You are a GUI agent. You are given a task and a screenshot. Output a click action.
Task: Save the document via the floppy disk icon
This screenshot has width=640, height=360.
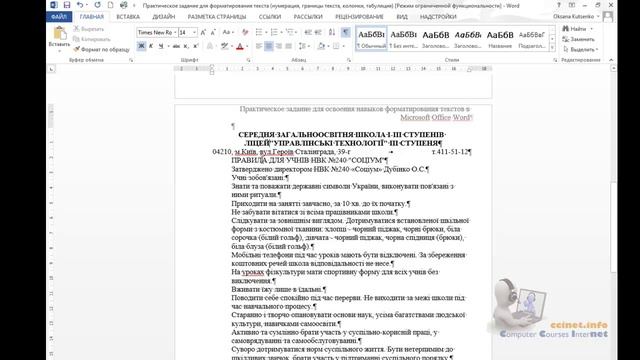click(67, 5)
